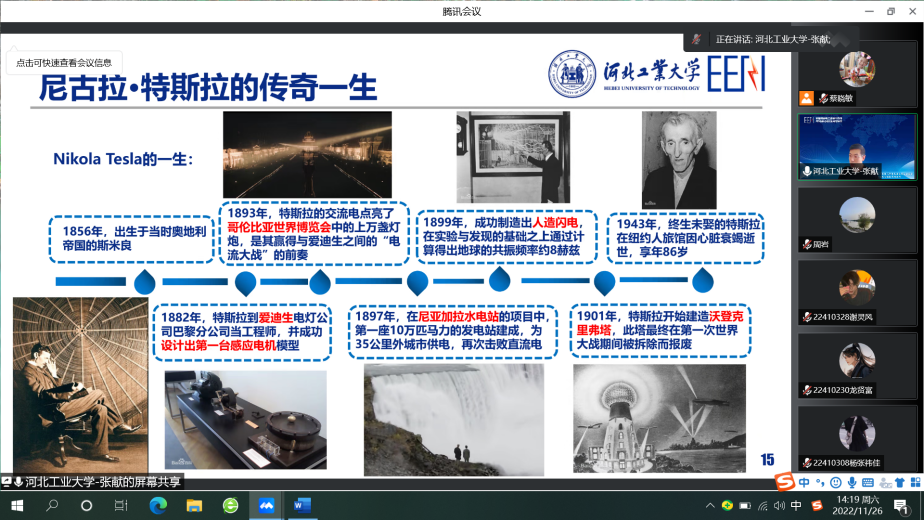Screen dimensions: 924x520
Task: Click the Windows Start button
Action: (x=17, y=506)
